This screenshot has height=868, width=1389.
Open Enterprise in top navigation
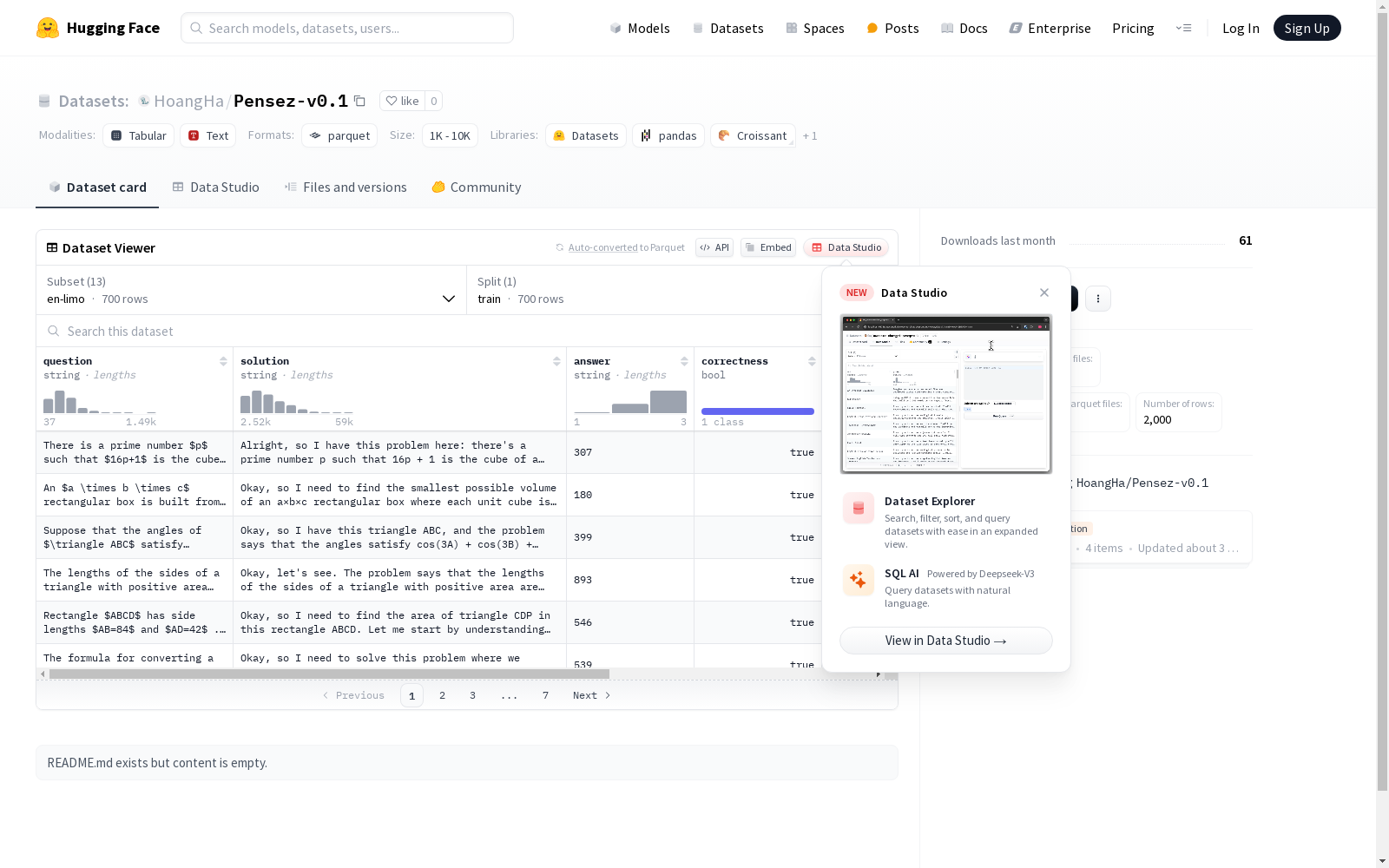(1050, 28)
